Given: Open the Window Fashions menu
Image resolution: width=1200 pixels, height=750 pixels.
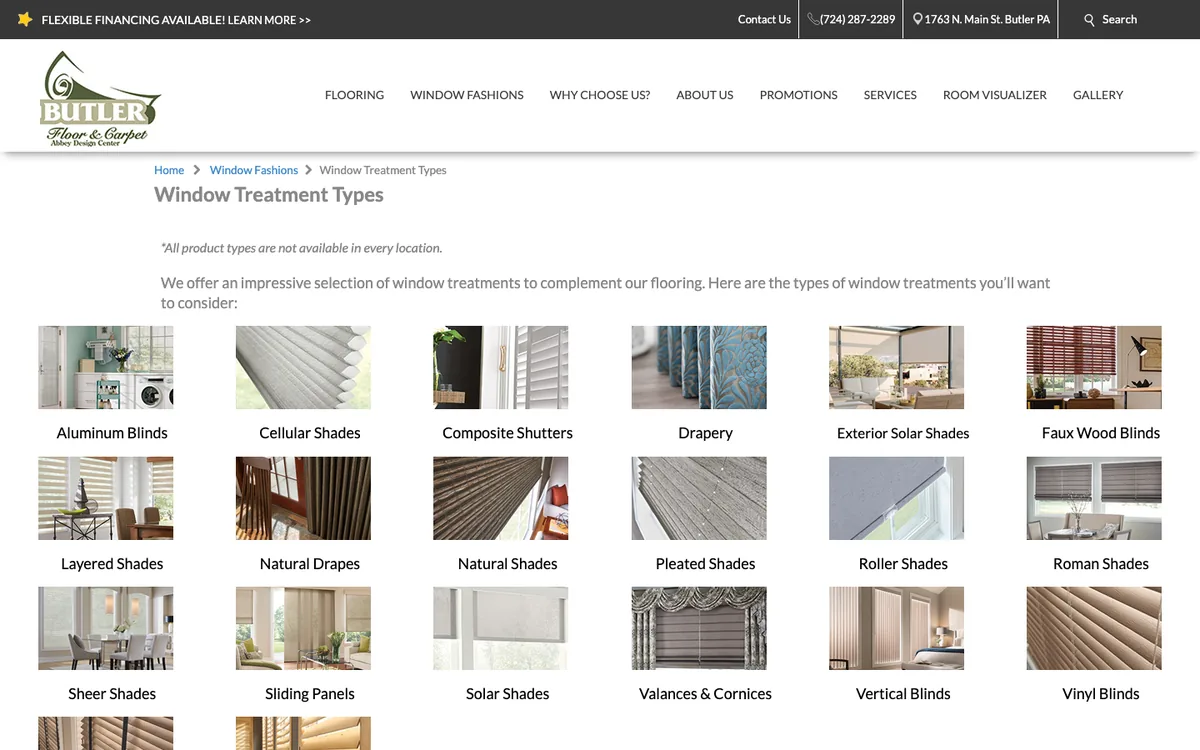Looking at the screenshot, I should coord(467,95).
